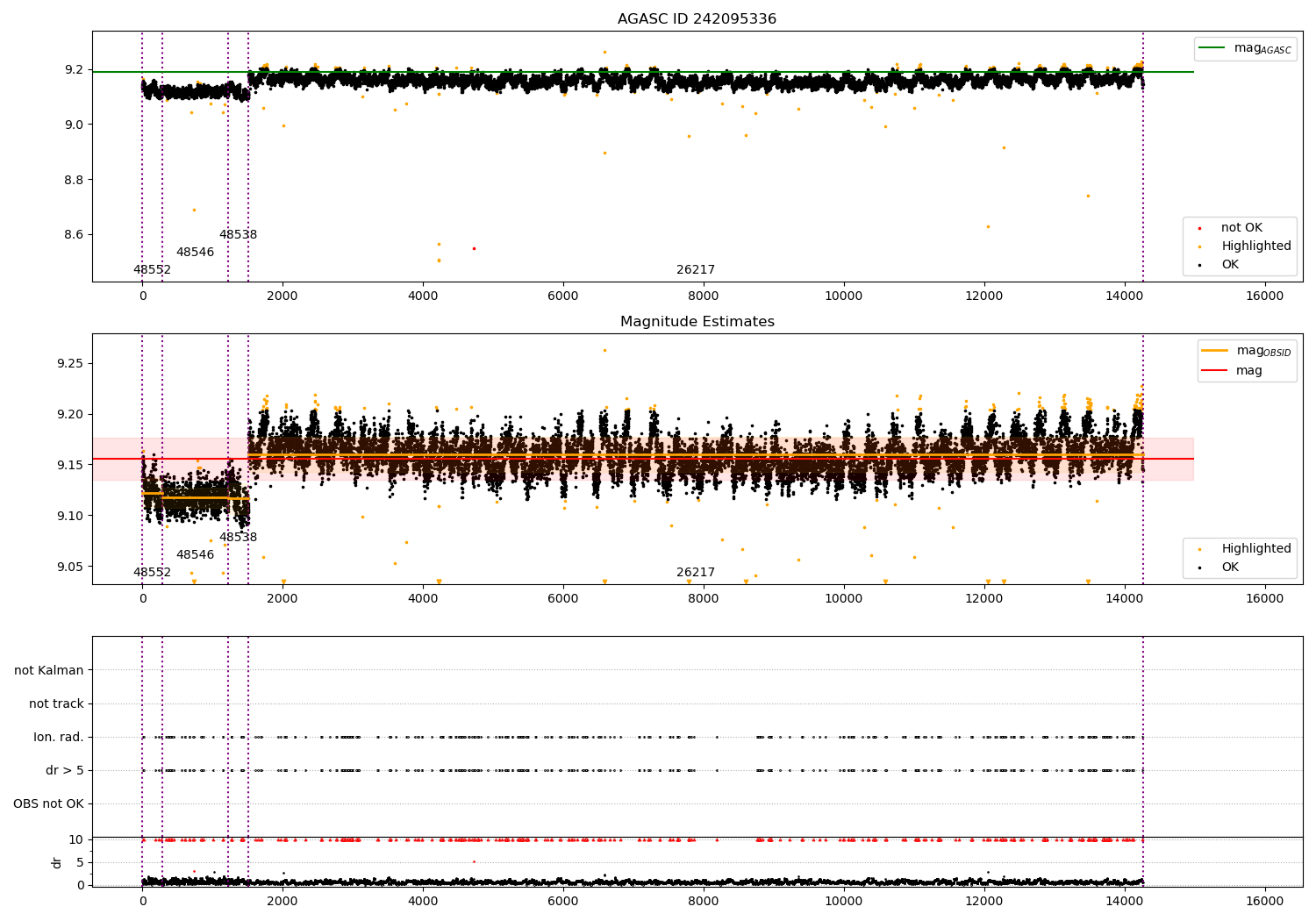Click 'Highlighted' label in the AGASC plot legend
Screen dimensions: 1316x921
(1256, 246)
